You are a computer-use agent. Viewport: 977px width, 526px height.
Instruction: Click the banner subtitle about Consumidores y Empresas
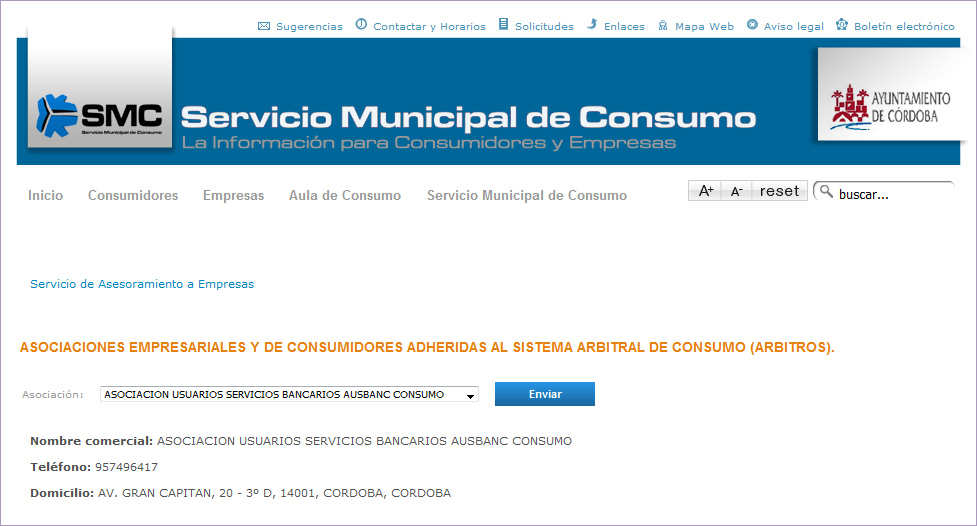coord(429,143)
